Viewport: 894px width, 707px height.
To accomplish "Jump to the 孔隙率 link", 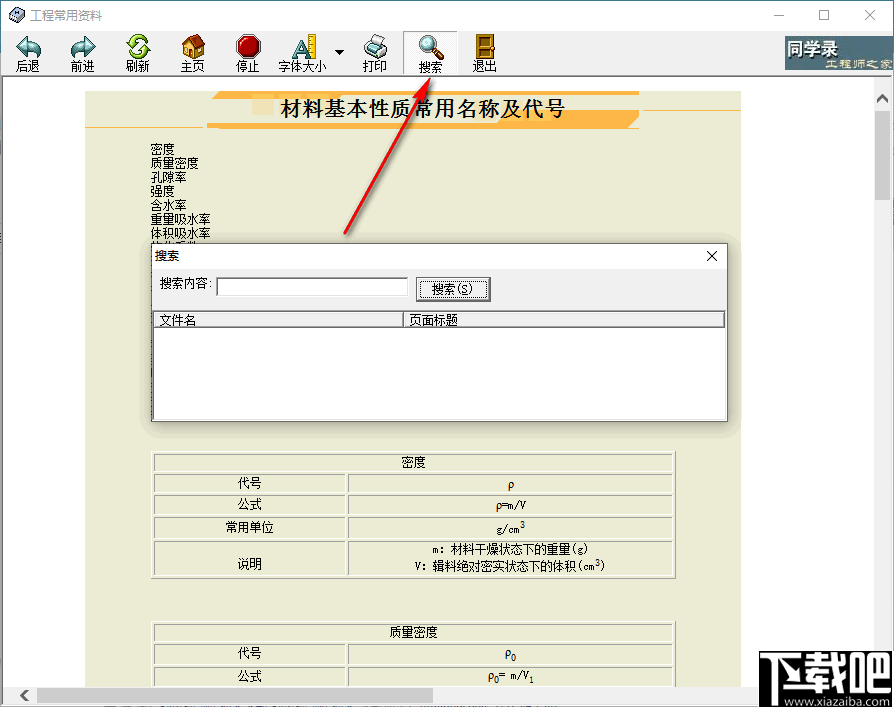I will pos(168,177).
